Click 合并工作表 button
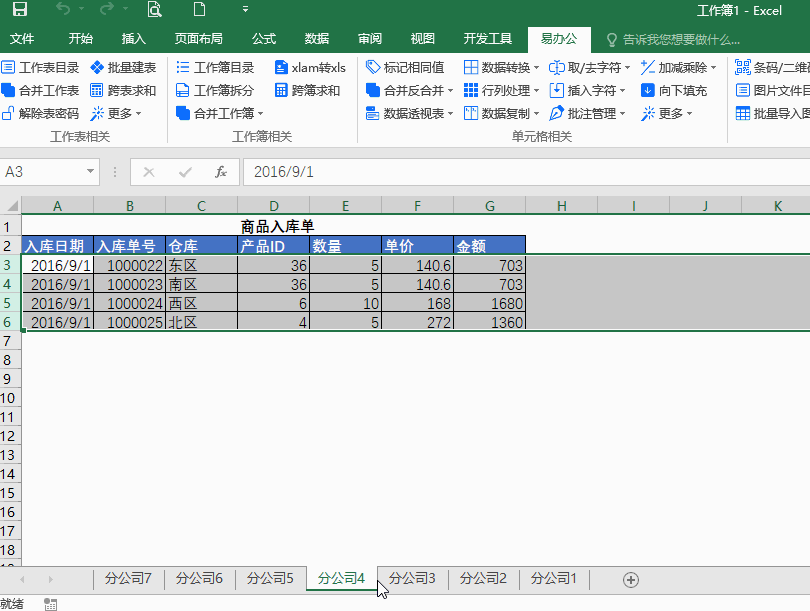This screenshot has height=611, width=810. (40, 90)
